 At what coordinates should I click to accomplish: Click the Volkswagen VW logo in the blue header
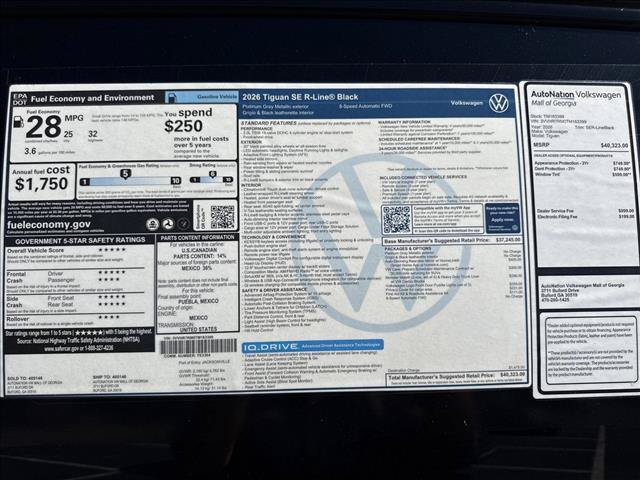pos(498,102)
